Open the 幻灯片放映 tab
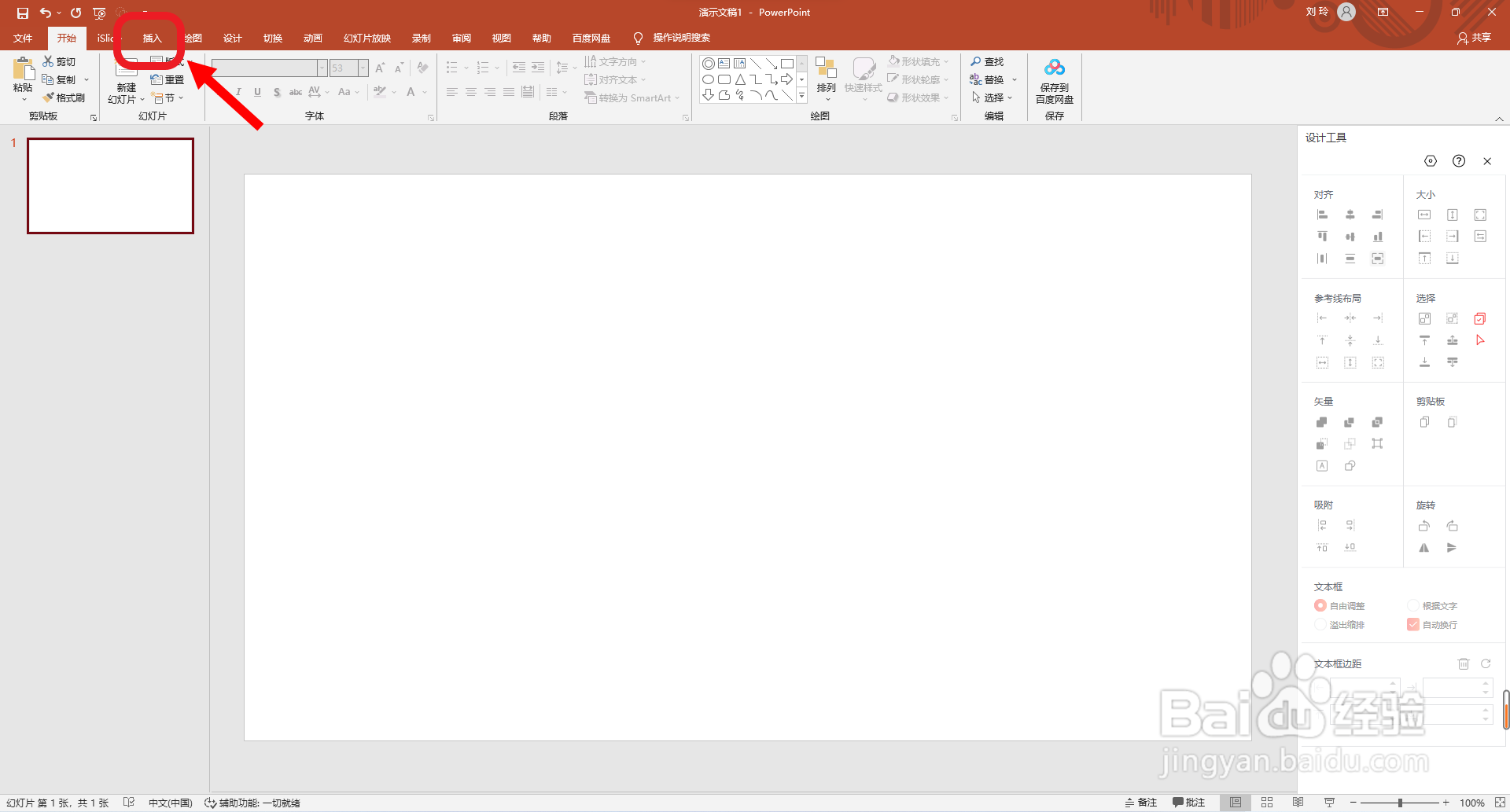The height and width of the screenshot is (812, 1510). [x=367, y=38]
